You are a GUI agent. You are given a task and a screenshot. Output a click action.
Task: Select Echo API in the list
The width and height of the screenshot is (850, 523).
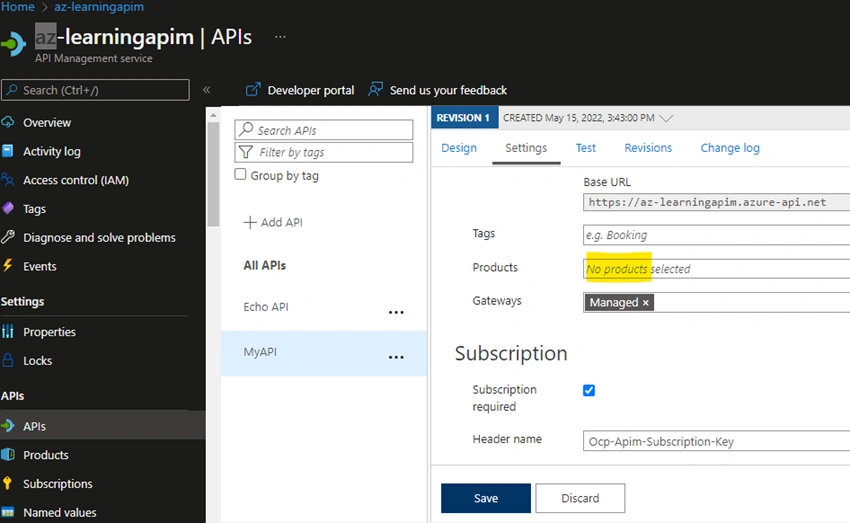(x=266, y=307)
